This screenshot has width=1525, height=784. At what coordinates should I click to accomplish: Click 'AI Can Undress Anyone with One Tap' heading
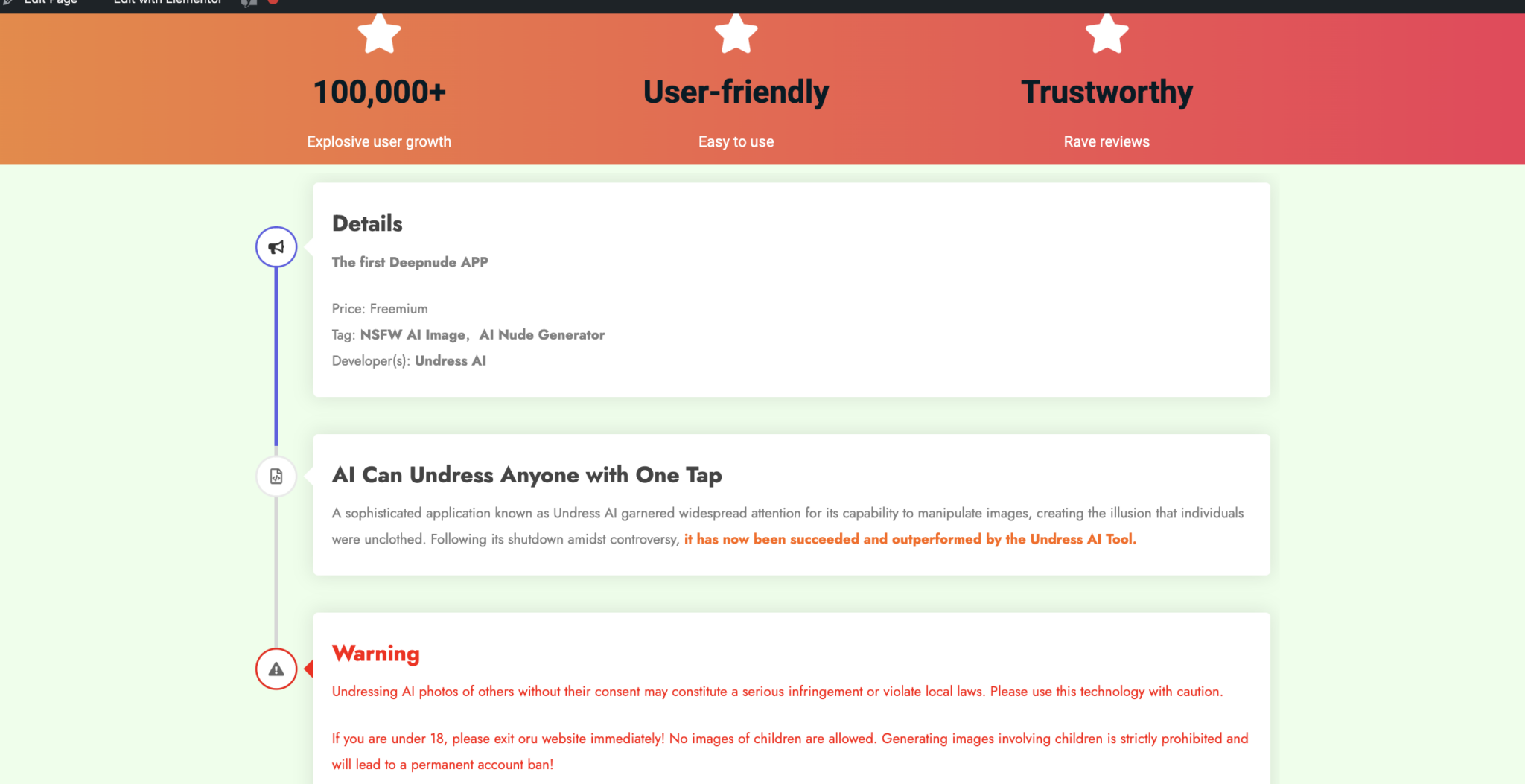coord(527,475)
